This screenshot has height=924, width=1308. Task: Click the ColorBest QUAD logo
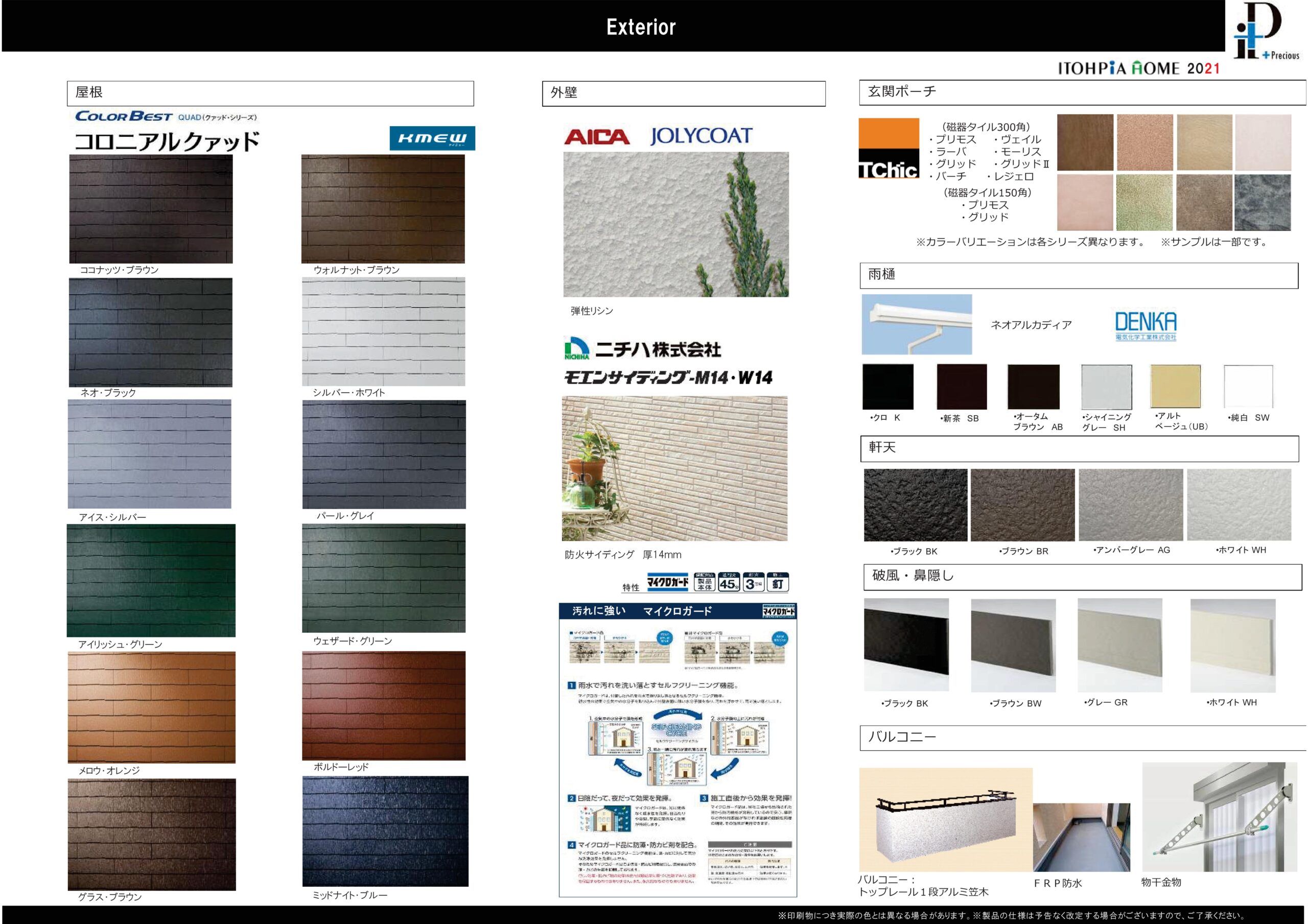click(166, 117)
